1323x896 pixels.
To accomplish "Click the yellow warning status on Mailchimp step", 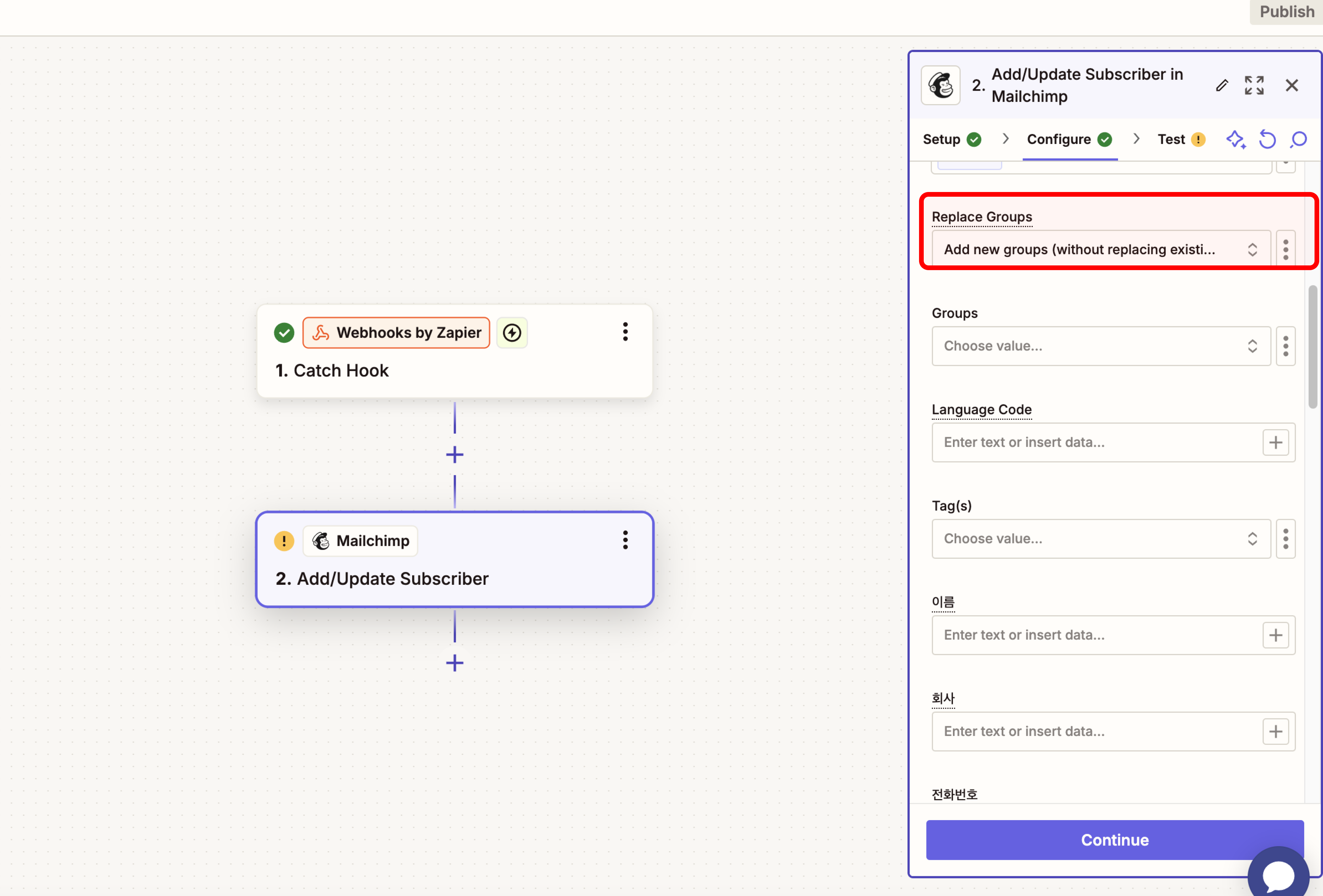I will 284,541.
